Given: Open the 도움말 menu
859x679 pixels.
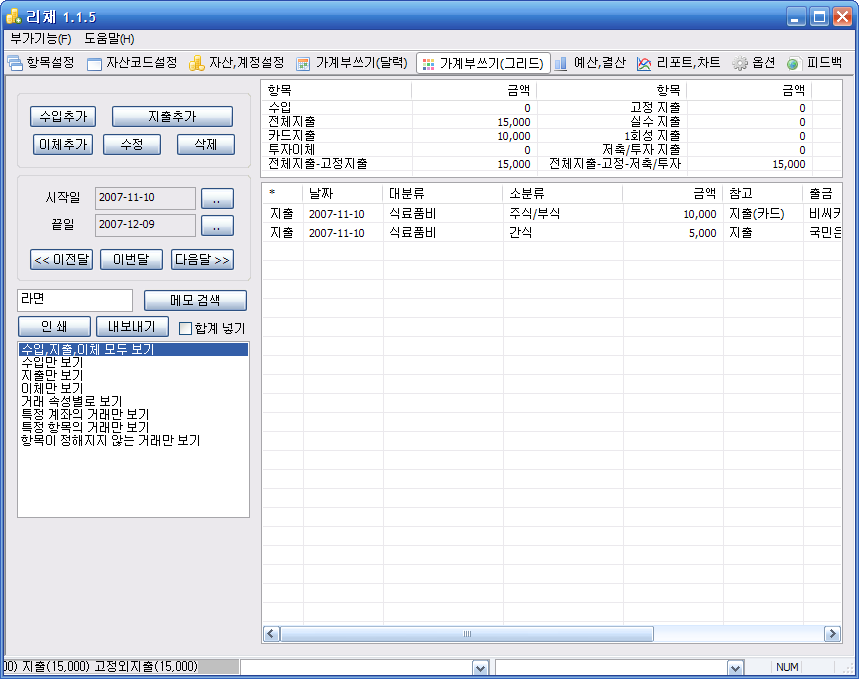Looking at the screenshot, I should click(x=109, y=39).
